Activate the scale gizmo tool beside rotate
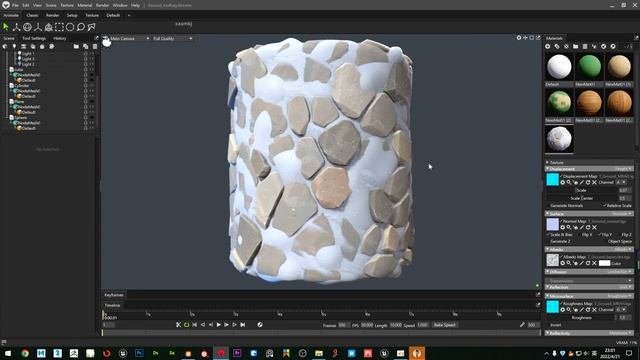Image resolution: width=640 pixels, height=360 pixels. point(38,27)
